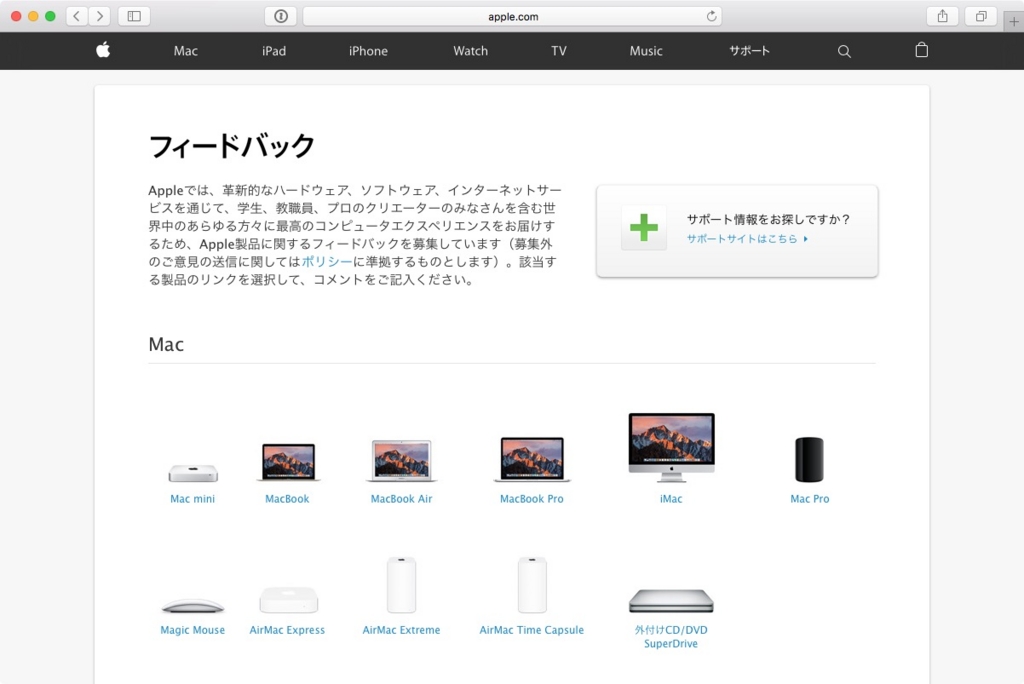Select the Mac mini product image
Viewport: 1024px width, 684px height.
click(193, 472)
